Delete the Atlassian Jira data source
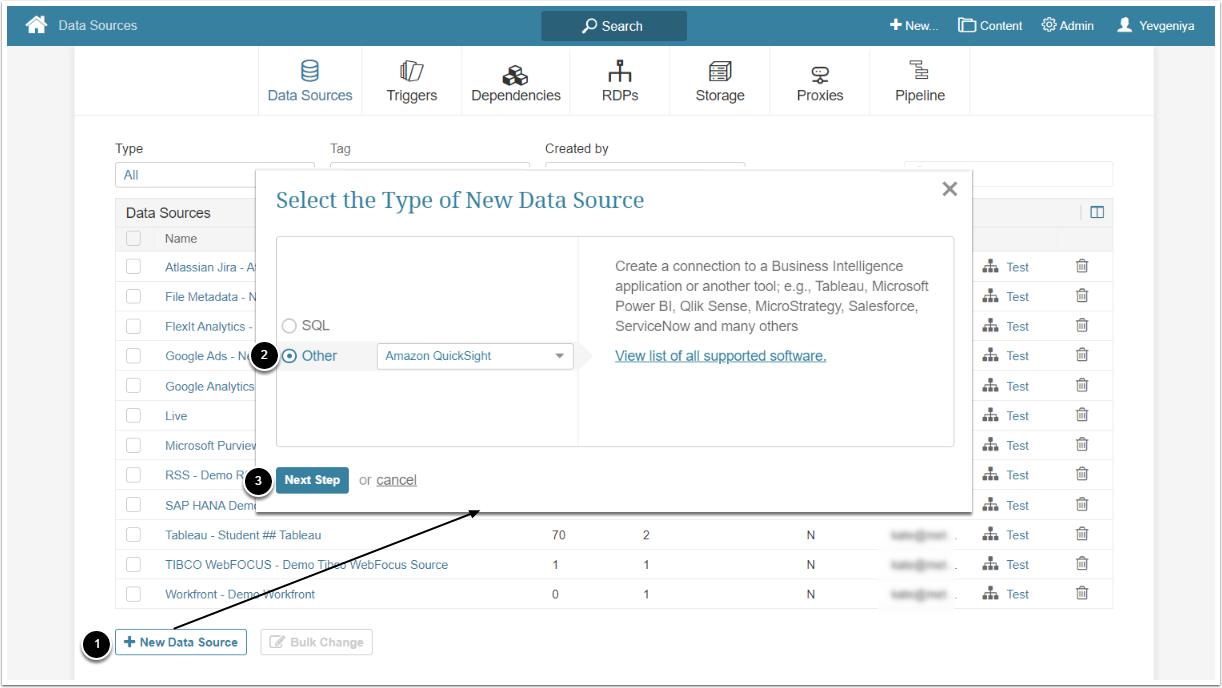The height and width of the screenshot is (688, 1222). point(1082,267)
